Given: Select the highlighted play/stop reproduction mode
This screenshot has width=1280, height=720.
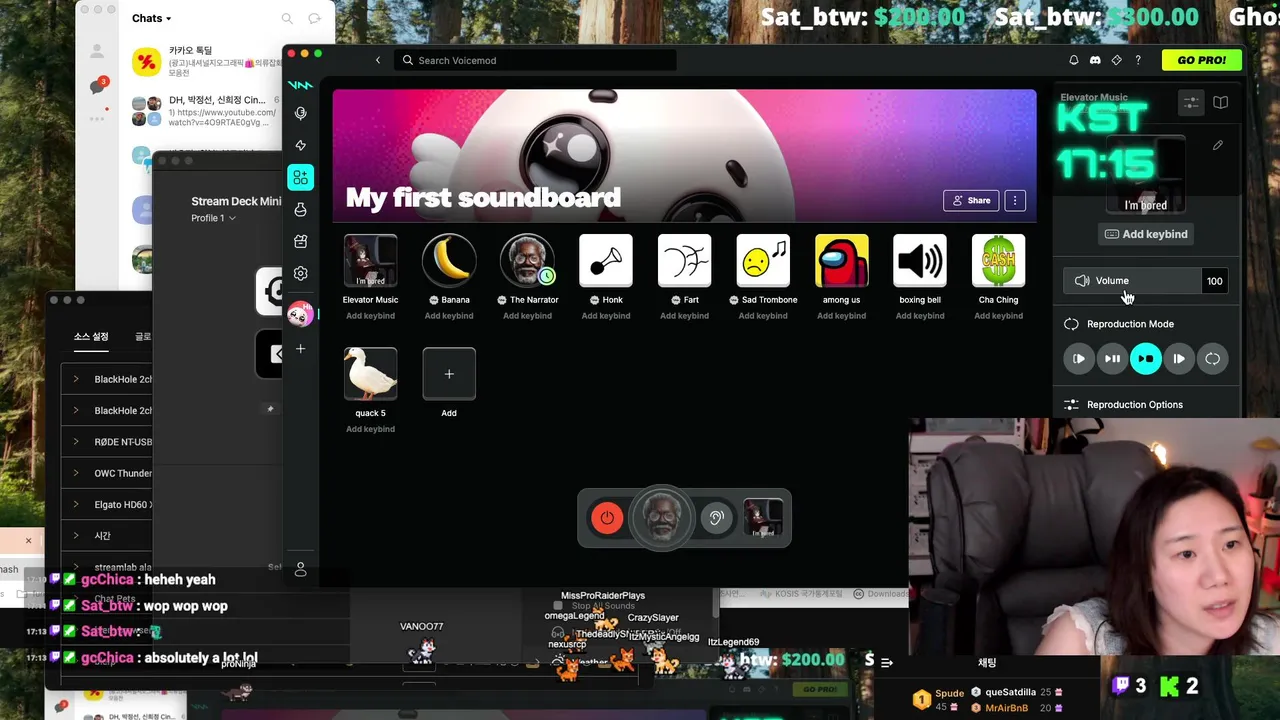Looking at the screenshot, I should click(1146, 359).
